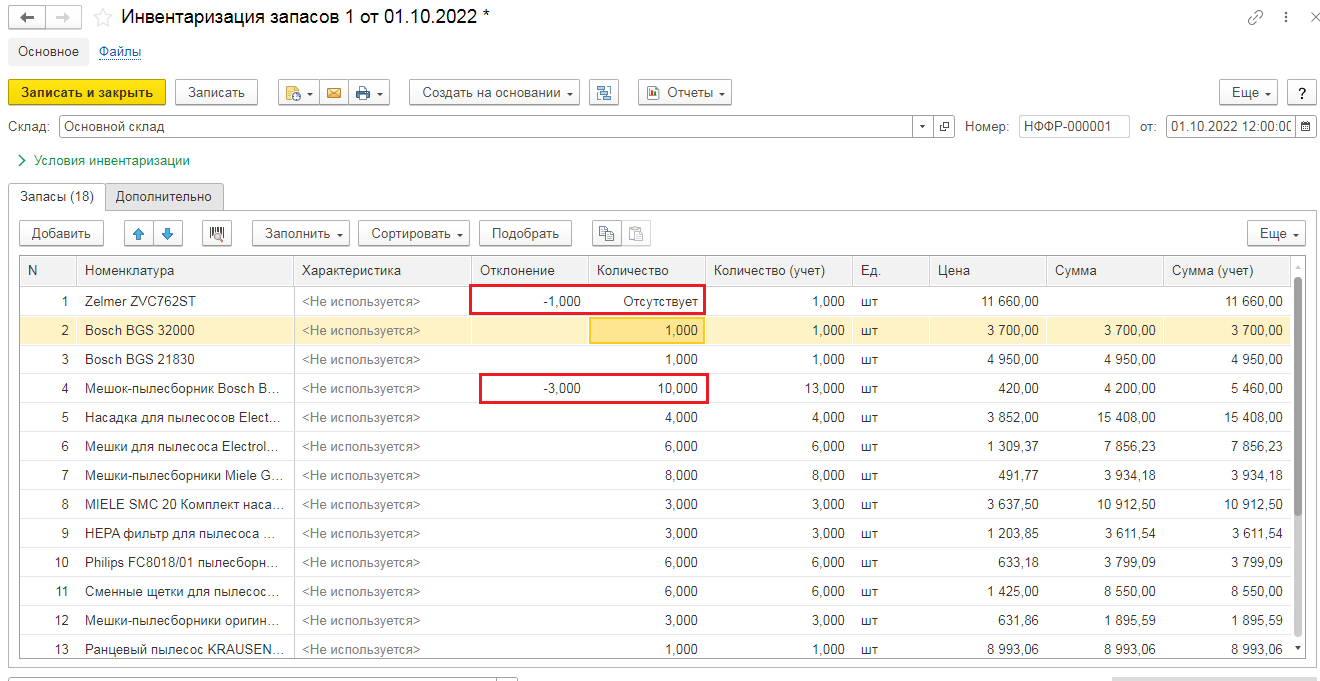Select the Zelmer ZVC762ST row
The width and height of the screenshot is (1320, 681).
pos(655,301)
